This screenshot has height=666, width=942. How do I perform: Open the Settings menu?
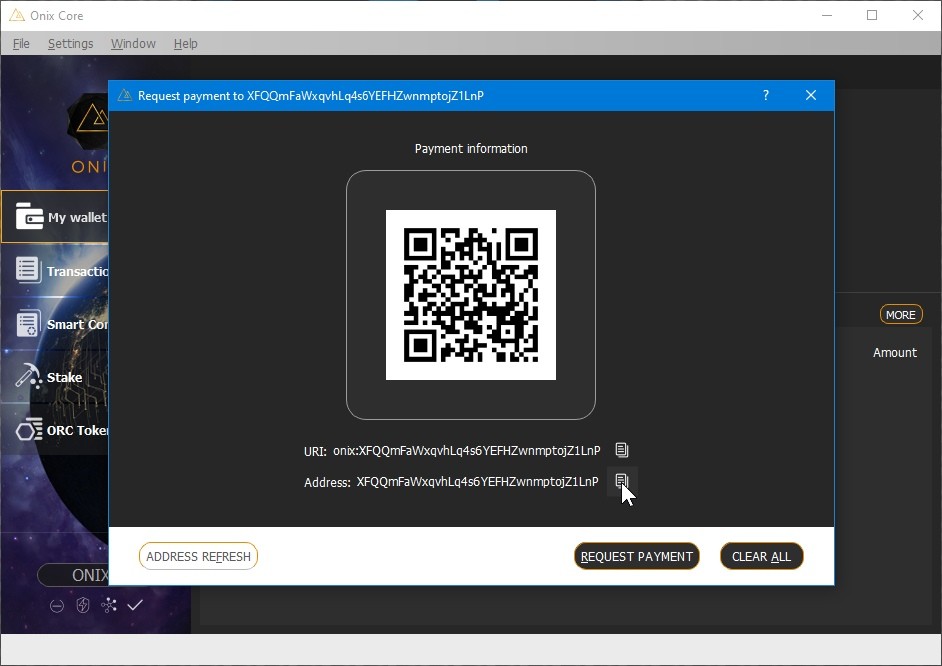pos(70,43)
